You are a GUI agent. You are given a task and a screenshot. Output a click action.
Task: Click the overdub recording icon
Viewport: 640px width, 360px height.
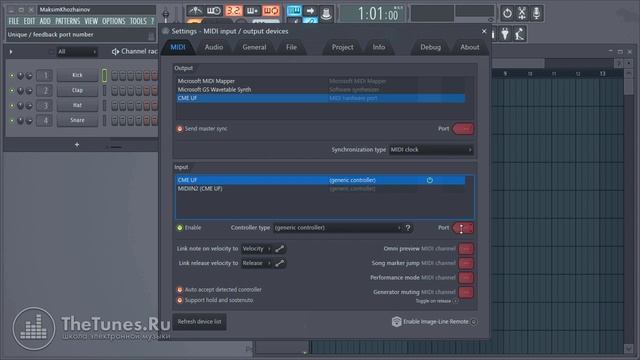point(252,10)
